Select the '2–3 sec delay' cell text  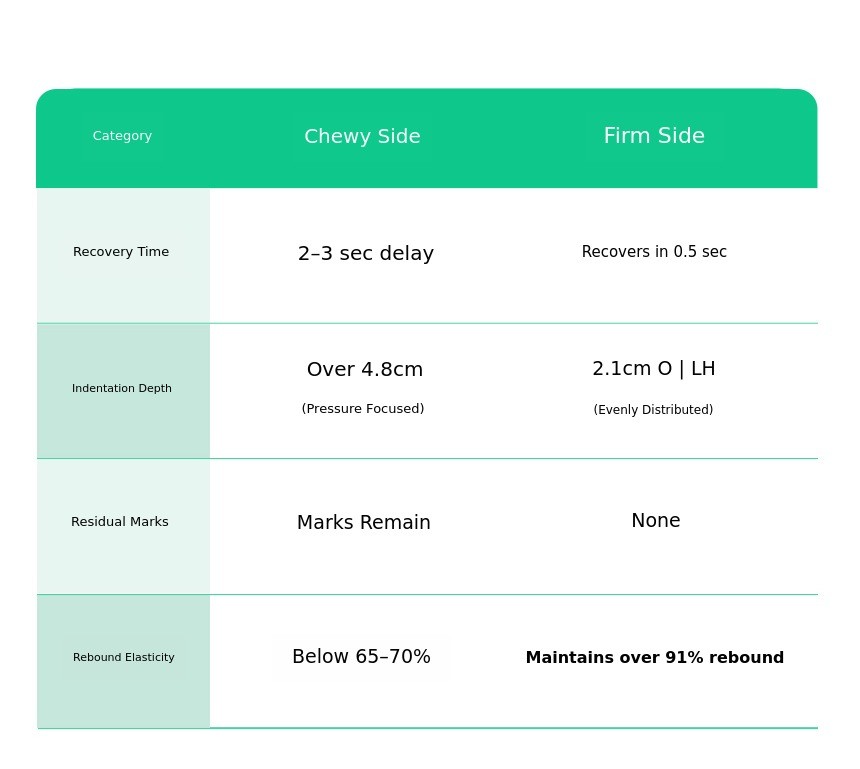click(366, 253)
